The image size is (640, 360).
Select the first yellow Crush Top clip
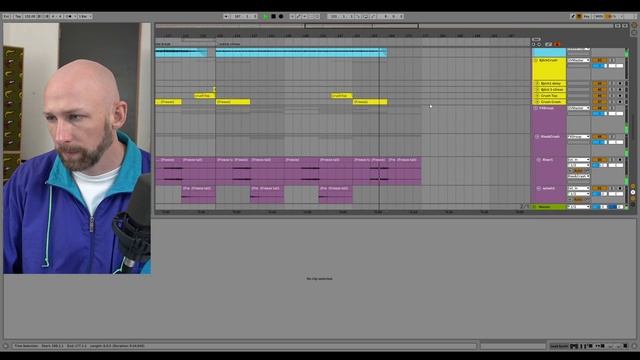click(204, 96)
